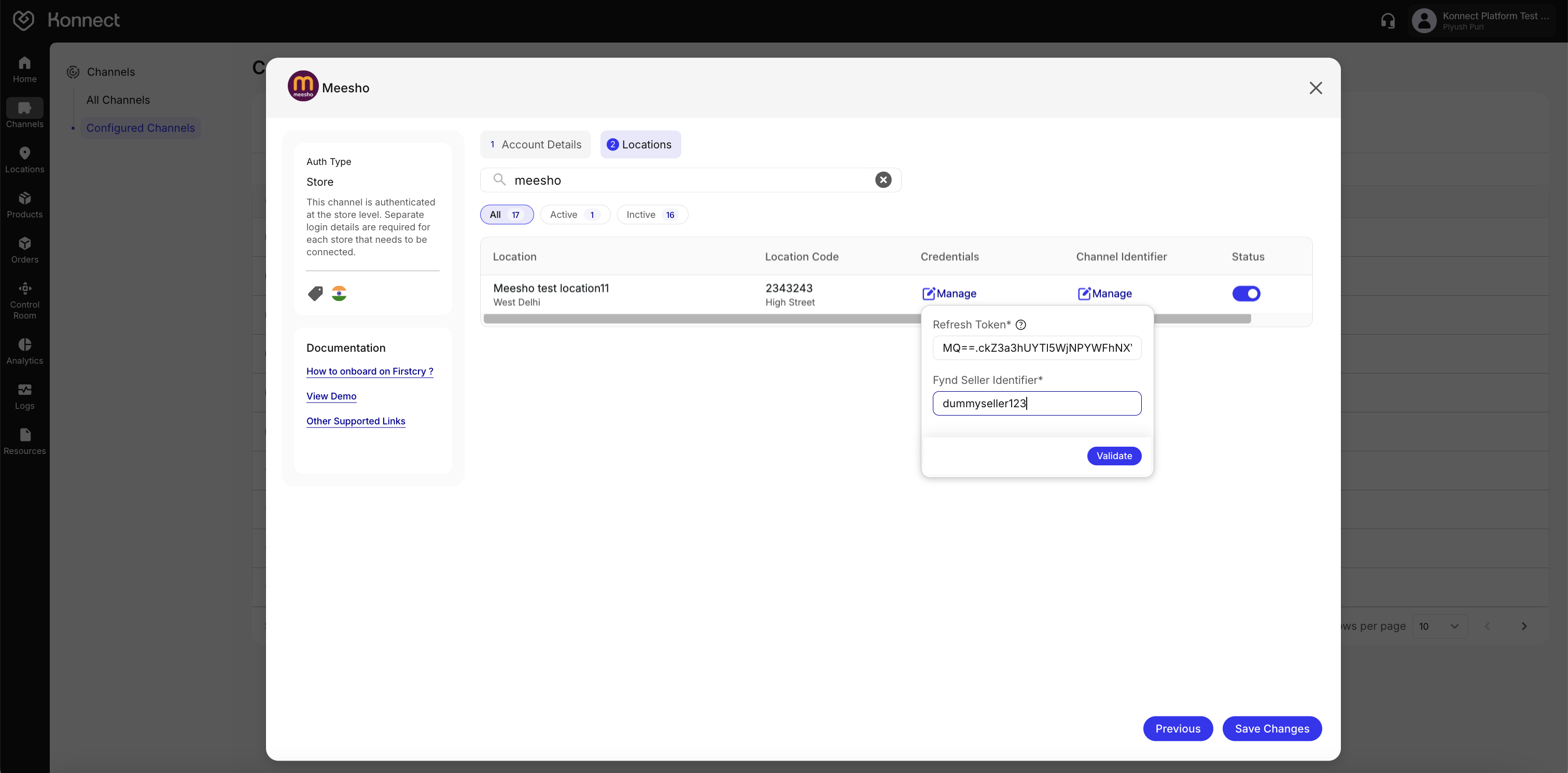Open the user profile avatar
Image resolution: width=1568 pixels, height=773 pixels.
(x=1424, y=21)
